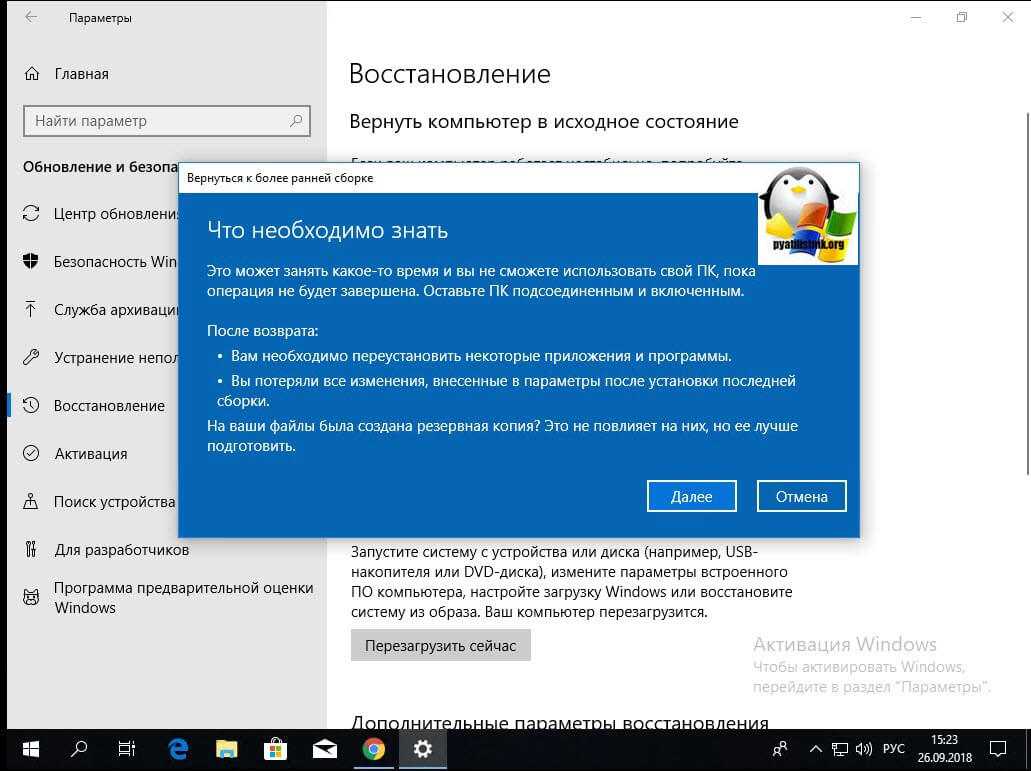Select Служба архивации in sidebar

pos(116,310)
